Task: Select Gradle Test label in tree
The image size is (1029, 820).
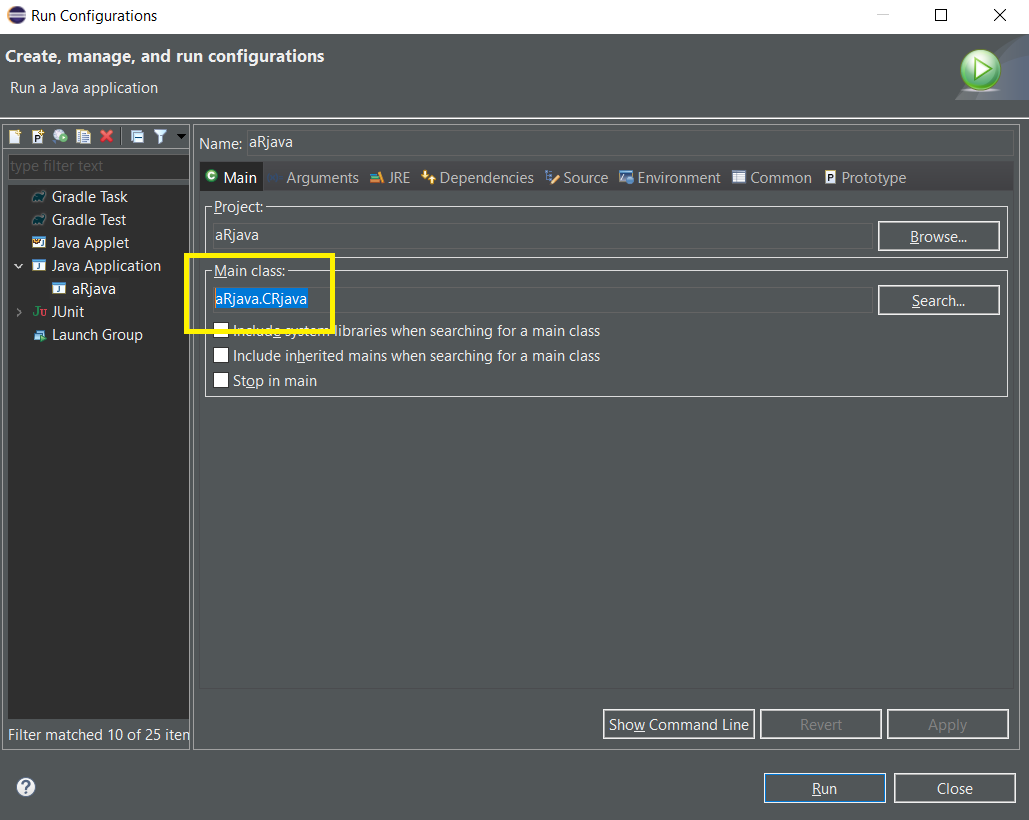Action: pyautogui.click(x=89, y=220)
